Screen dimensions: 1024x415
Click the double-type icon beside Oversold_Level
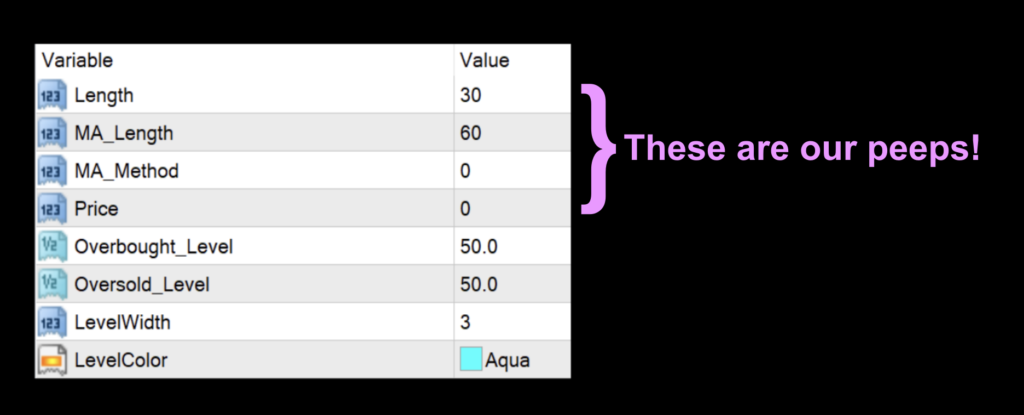(51, 285)
